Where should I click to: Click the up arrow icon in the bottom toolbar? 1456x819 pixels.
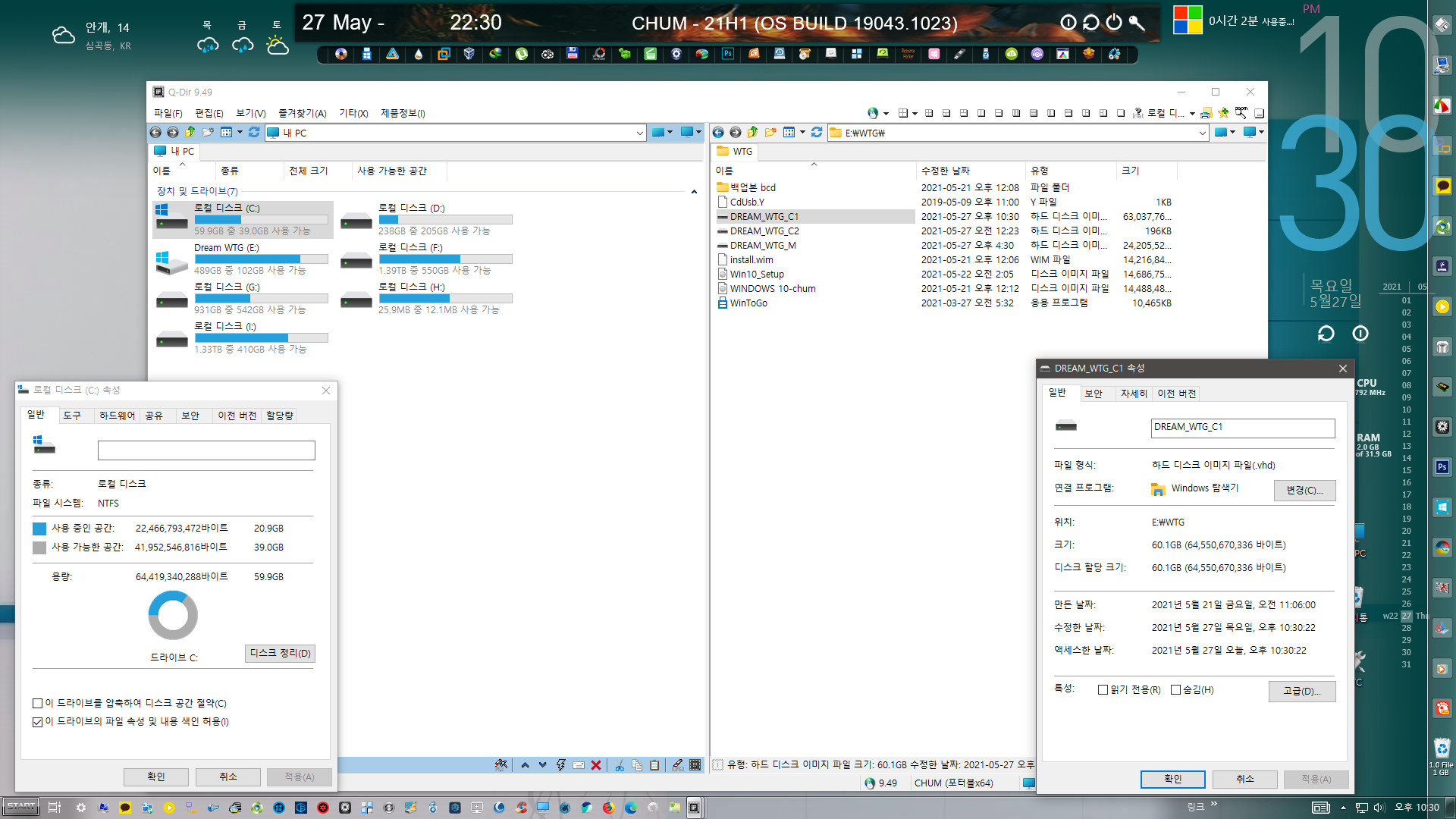pos(525,765)
